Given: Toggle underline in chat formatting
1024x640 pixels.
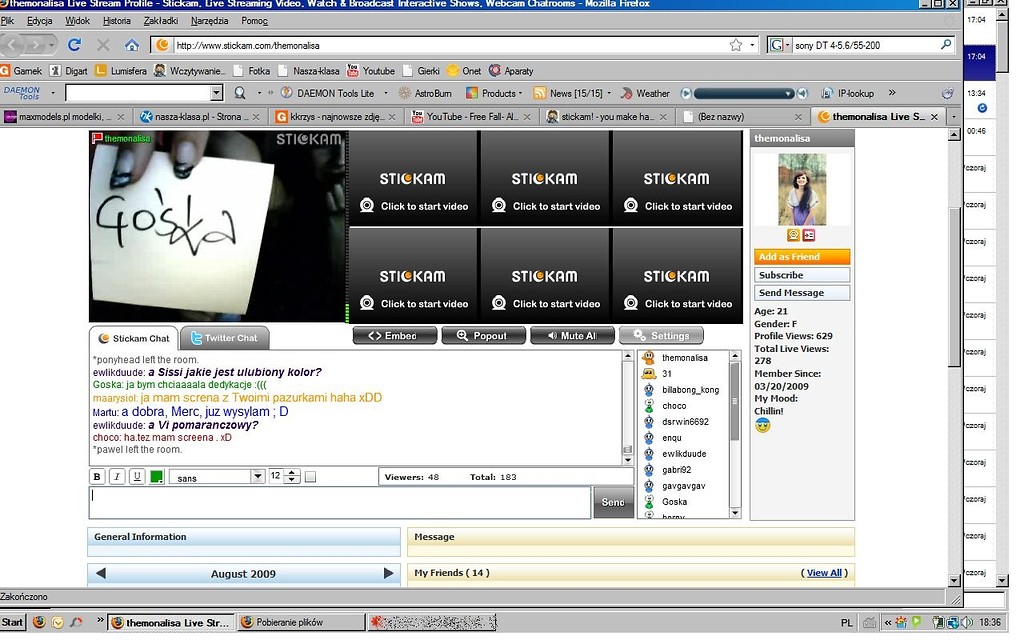Looking at the screenshot, I should point(136,477).
